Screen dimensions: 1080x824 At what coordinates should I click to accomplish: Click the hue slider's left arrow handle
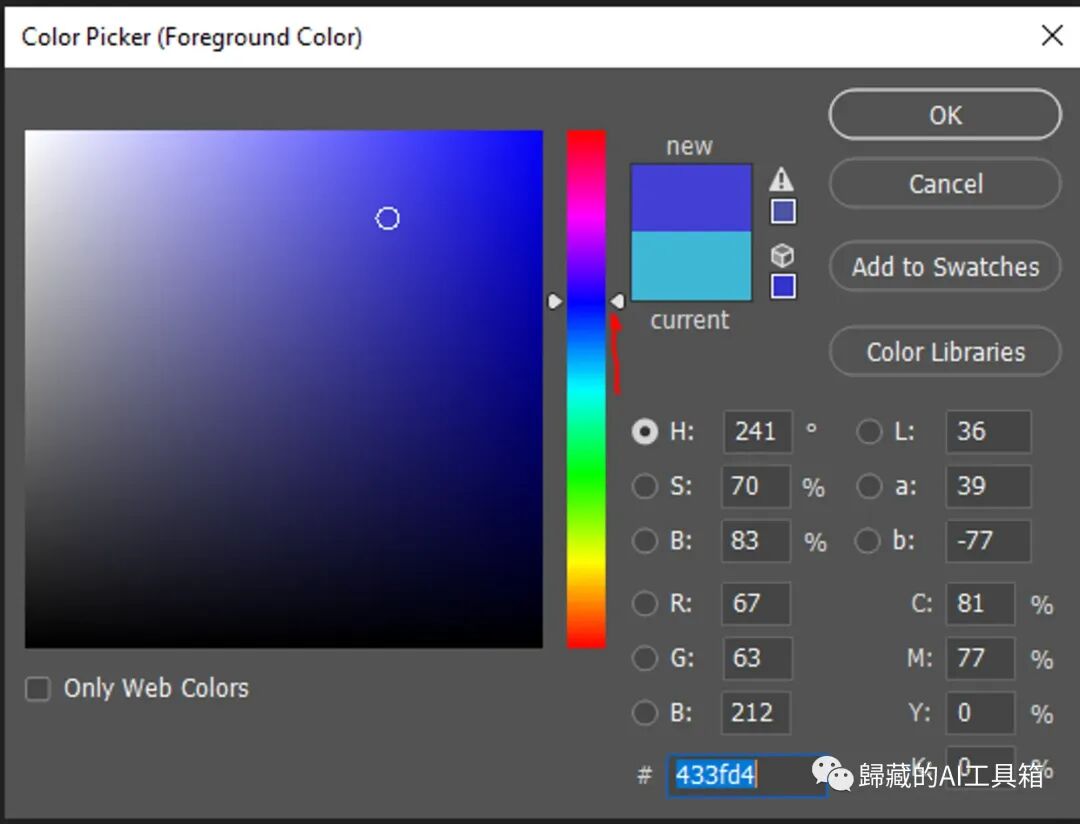pyautogui.click(x=555, y=302)
